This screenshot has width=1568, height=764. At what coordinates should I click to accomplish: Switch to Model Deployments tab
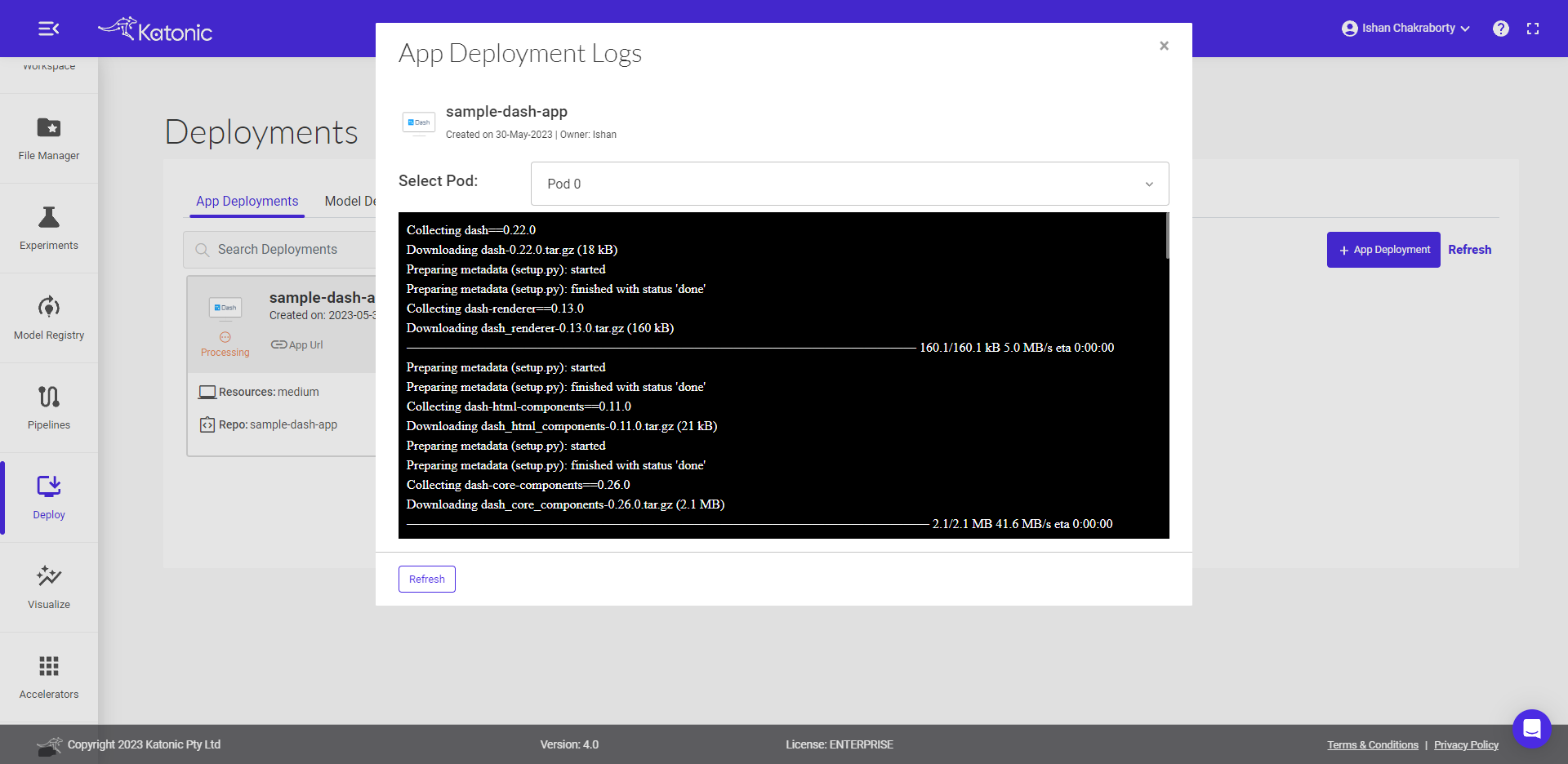(x=350, y=201)
